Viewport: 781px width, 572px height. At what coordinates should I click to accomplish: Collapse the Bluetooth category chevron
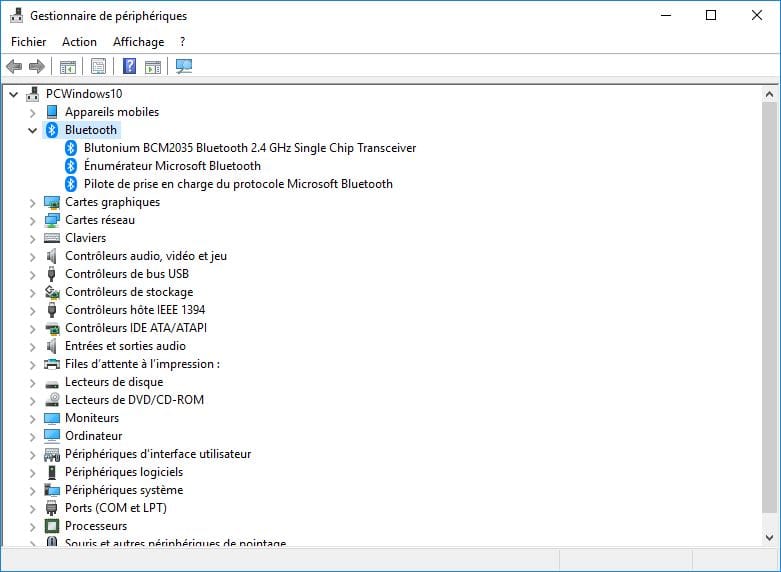[x=33, y=130]
